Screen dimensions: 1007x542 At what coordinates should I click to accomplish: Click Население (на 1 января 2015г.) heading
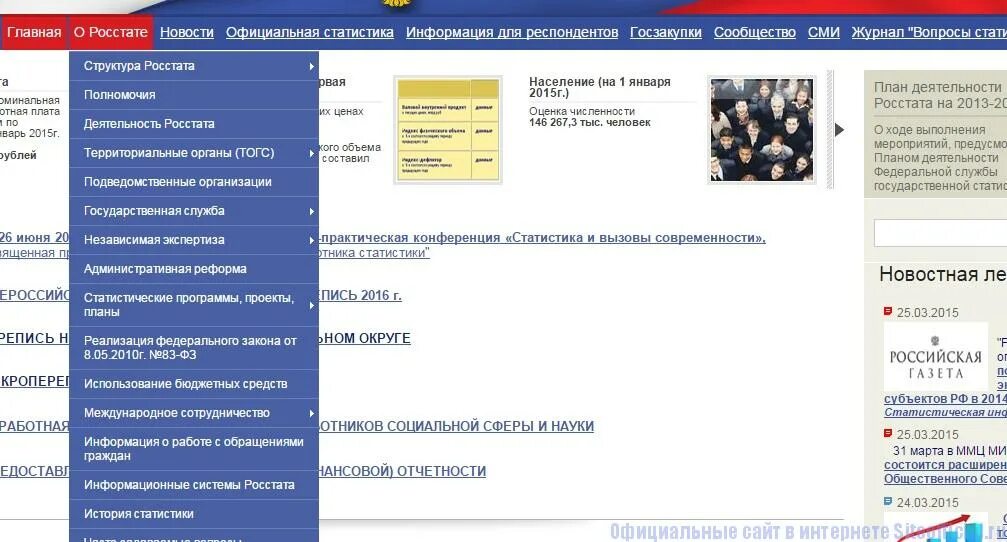click(600, 87)
